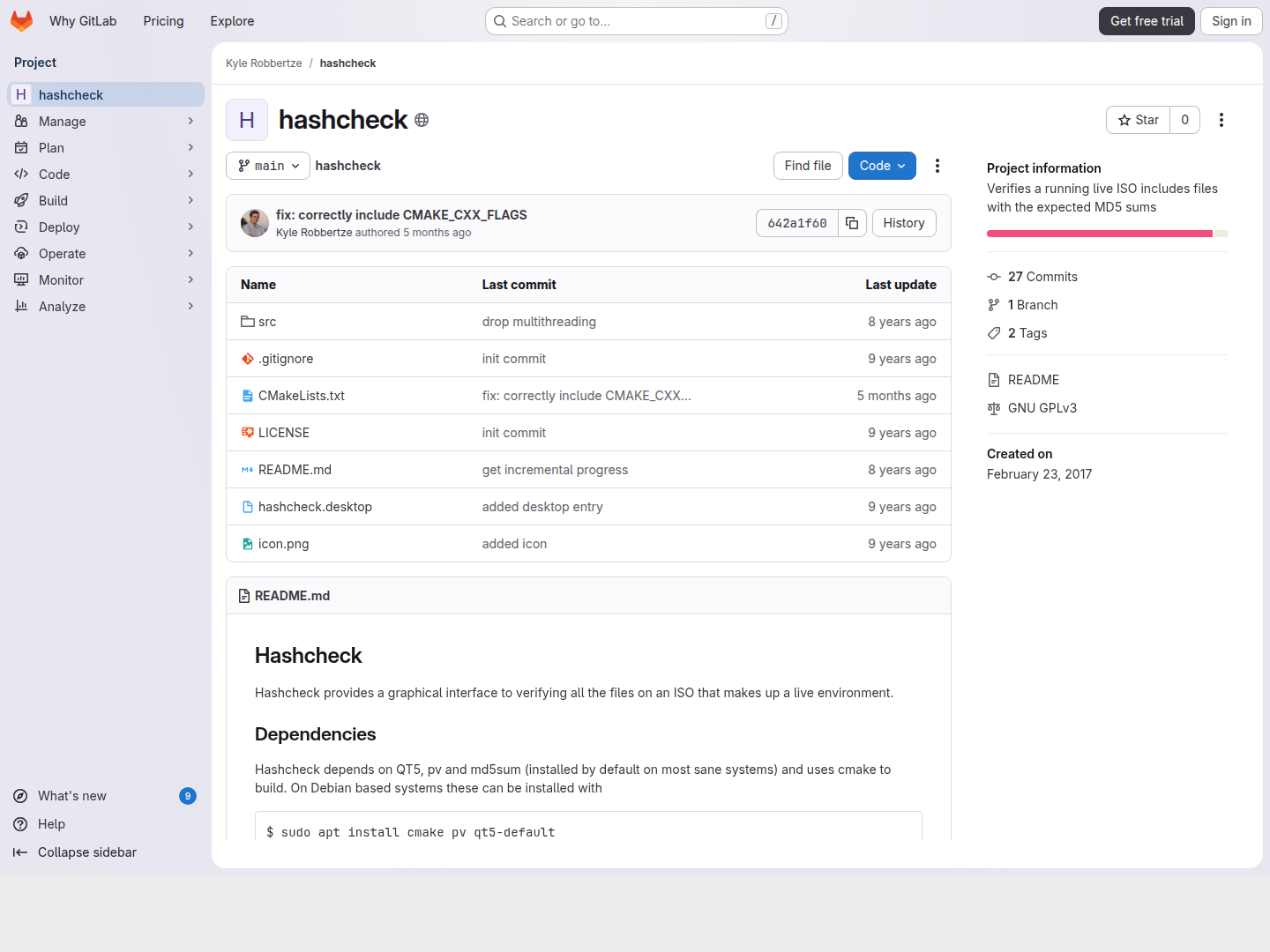Expand the Plan sidebar section
1270x952 pixels.
point(106,148)
